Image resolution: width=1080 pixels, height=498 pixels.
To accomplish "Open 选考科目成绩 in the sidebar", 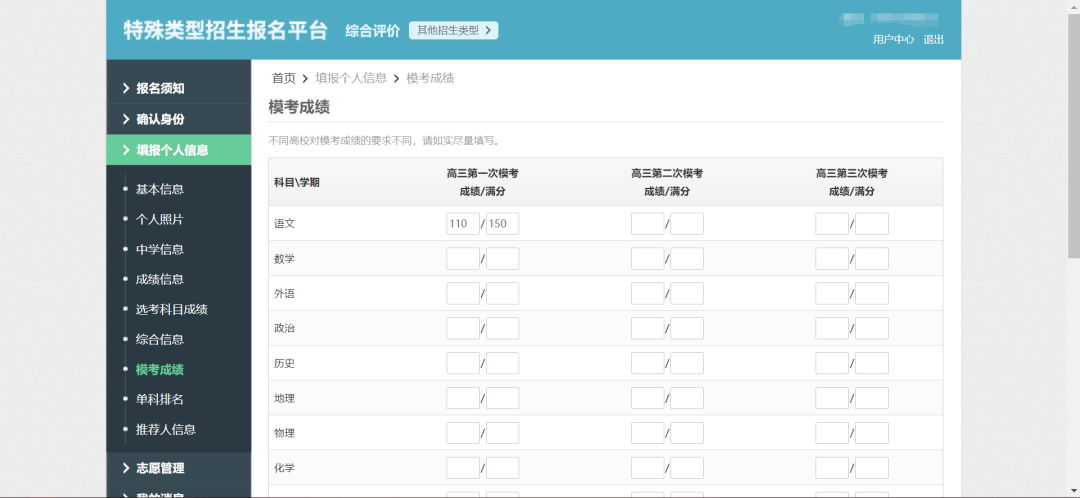I will coord(172,309).
